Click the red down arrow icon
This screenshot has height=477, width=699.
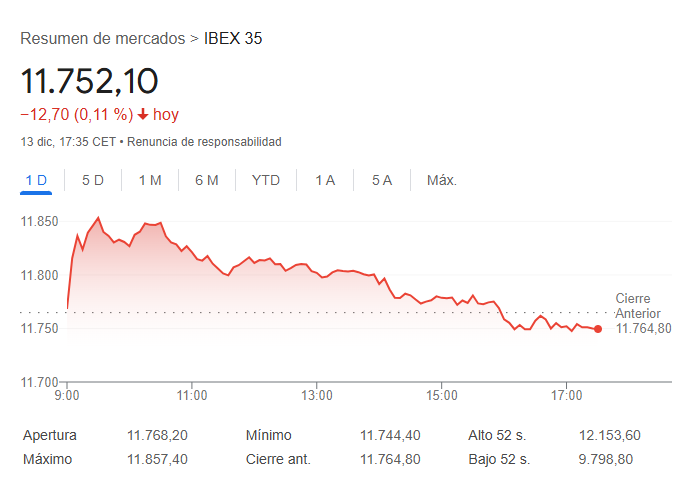point(143,115)
